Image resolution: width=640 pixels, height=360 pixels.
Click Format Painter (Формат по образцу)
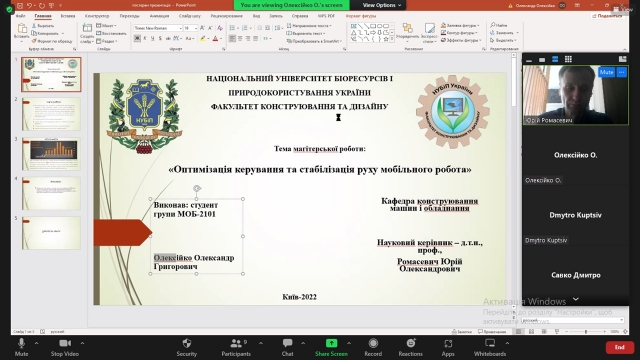click(x=52, y=41)
